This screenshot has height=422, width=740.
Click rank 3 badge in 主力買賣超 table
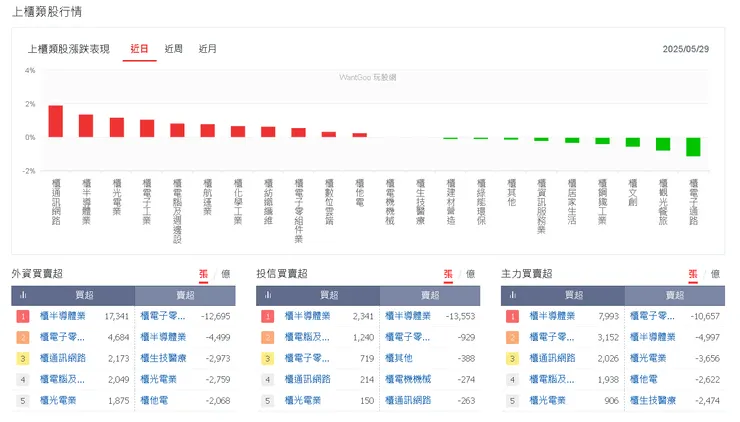513,358
